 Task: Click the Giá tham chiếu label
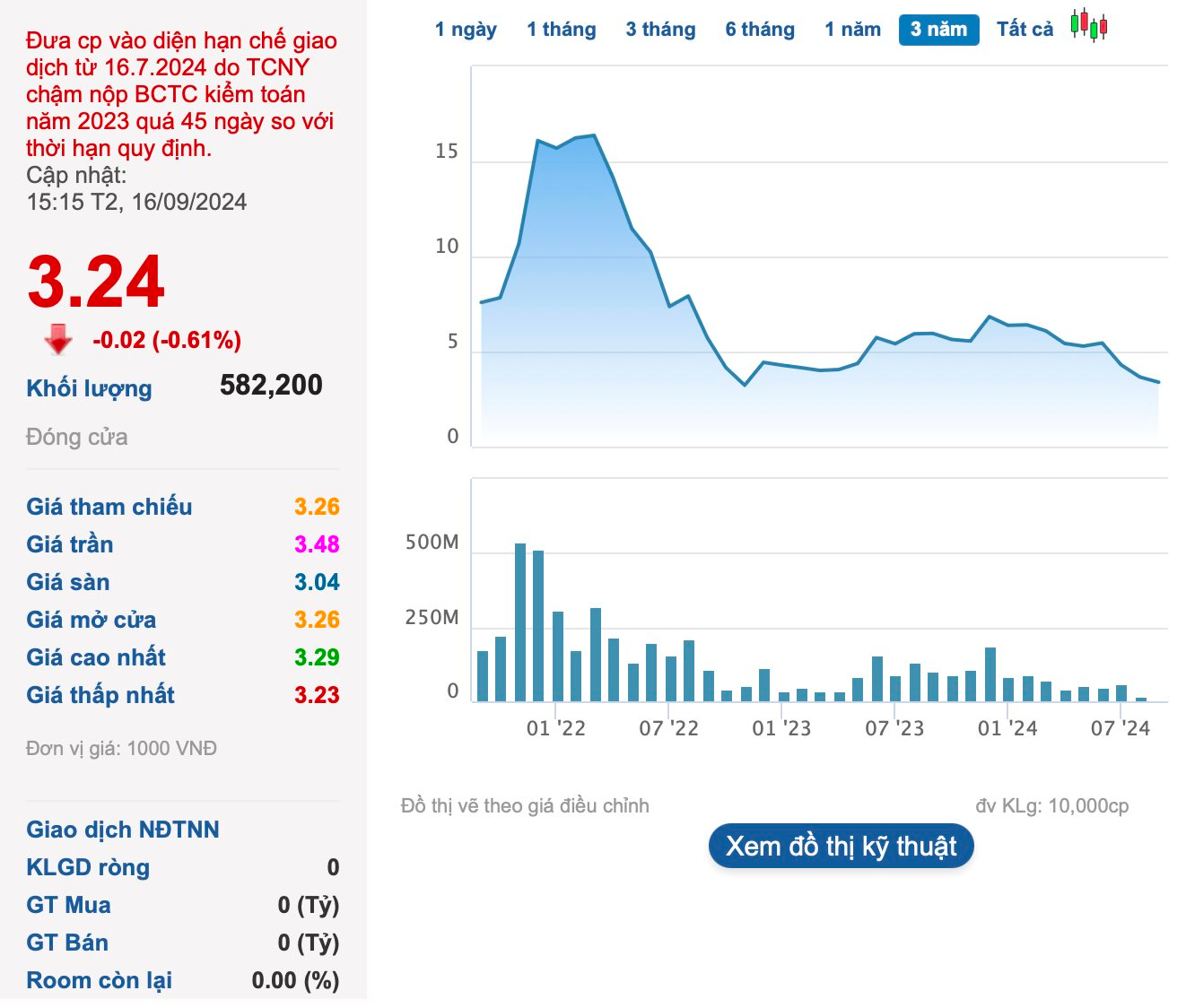[x=109, y=507]
